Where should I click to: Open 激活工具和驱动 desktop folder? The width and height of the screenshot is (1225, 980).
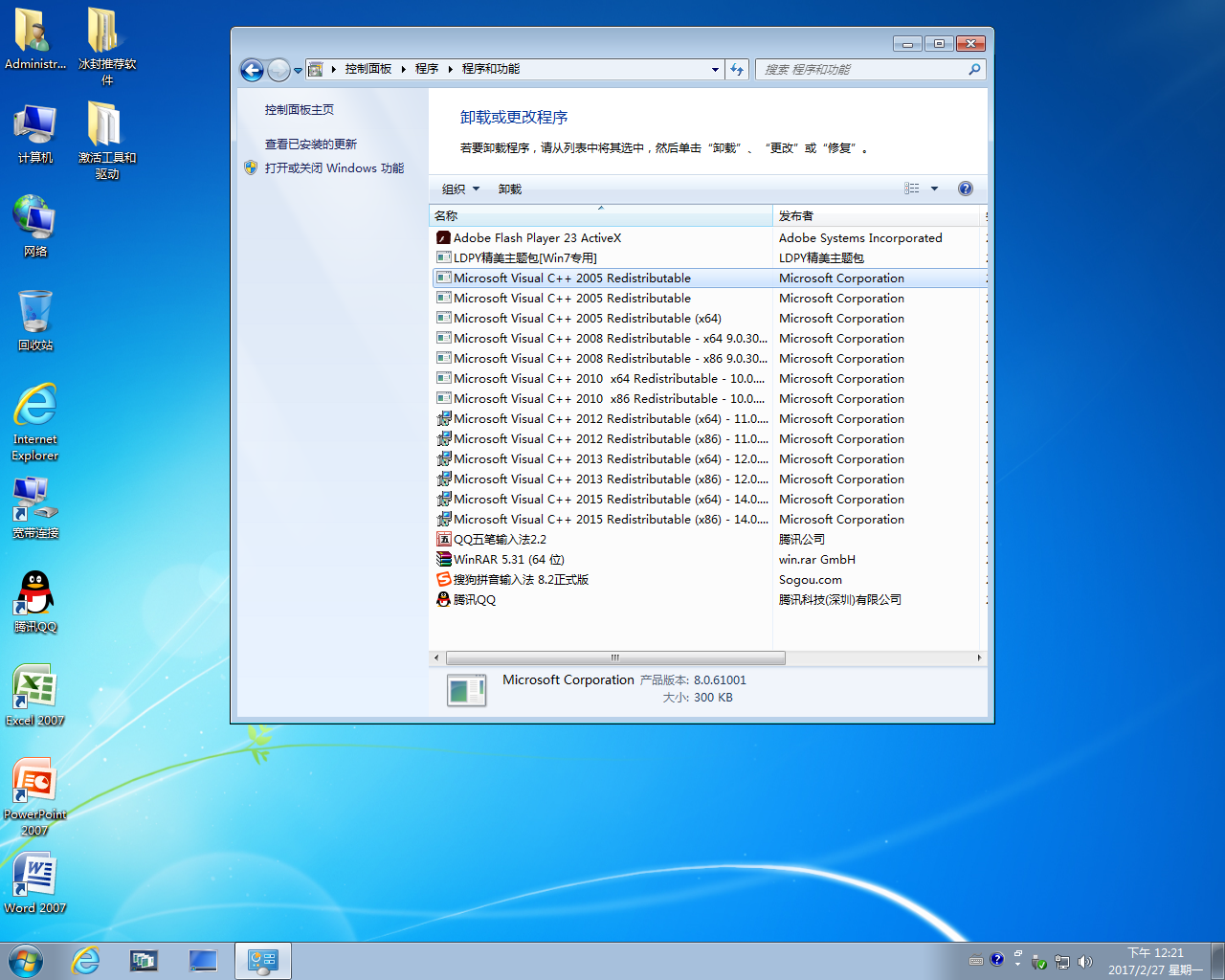coord(106,141)
